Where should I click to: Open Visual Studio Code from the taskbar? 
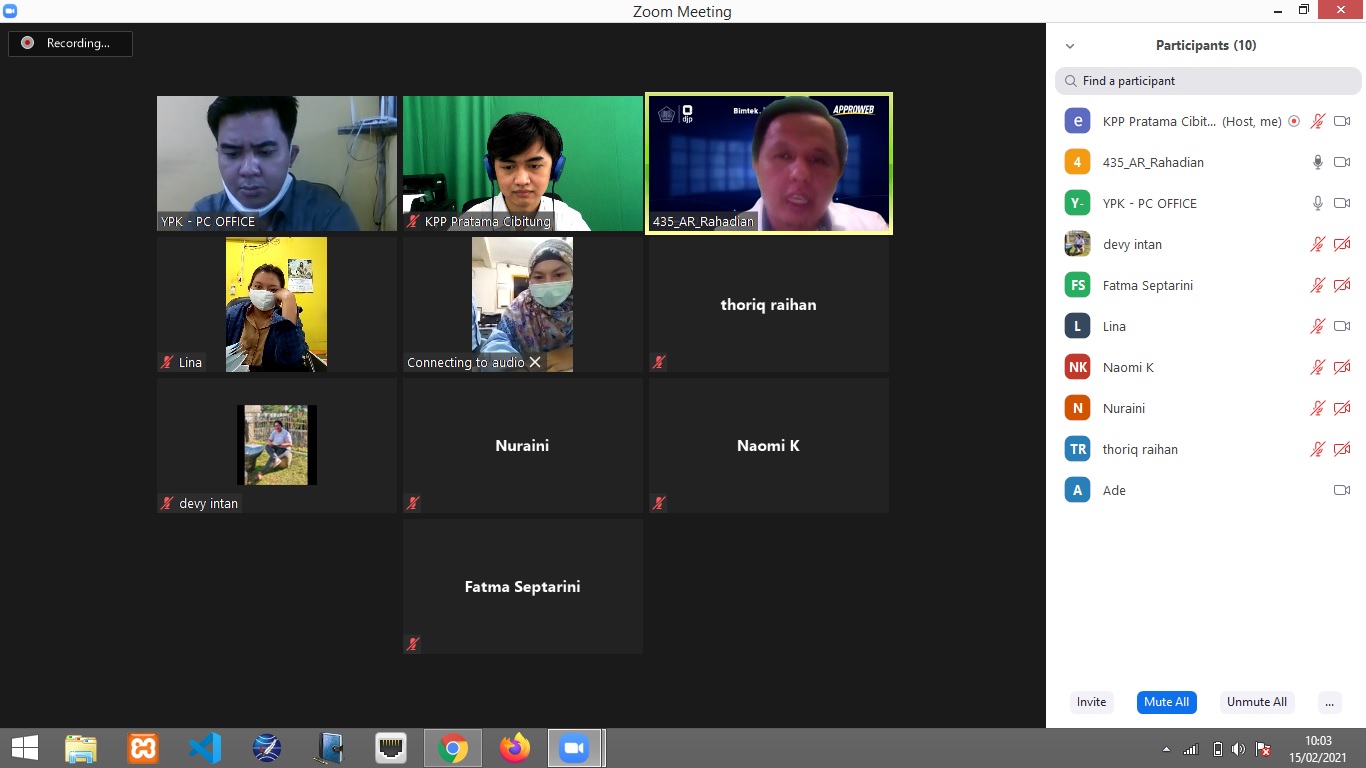coord(205,748)
